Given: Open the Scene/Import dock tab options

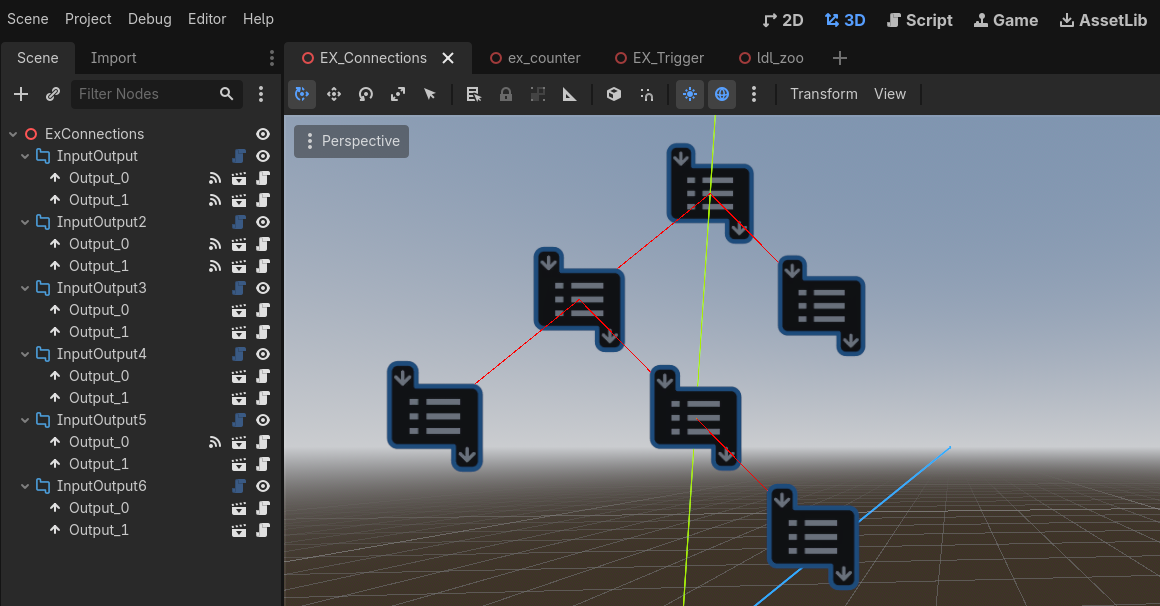Looking at the screenshot, I should 272,58.
